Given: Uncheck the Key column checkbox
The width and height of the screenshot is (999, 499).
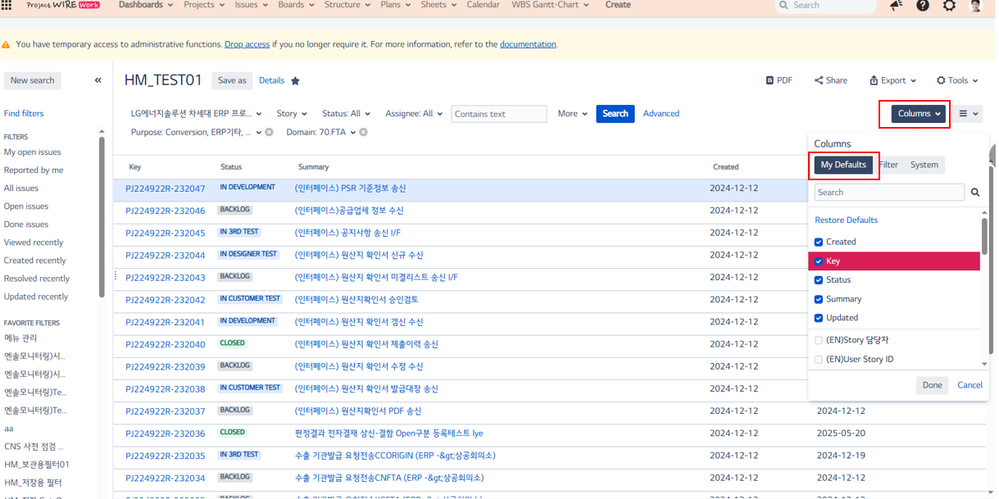Looking at the screenshot, I should [819, 261].
